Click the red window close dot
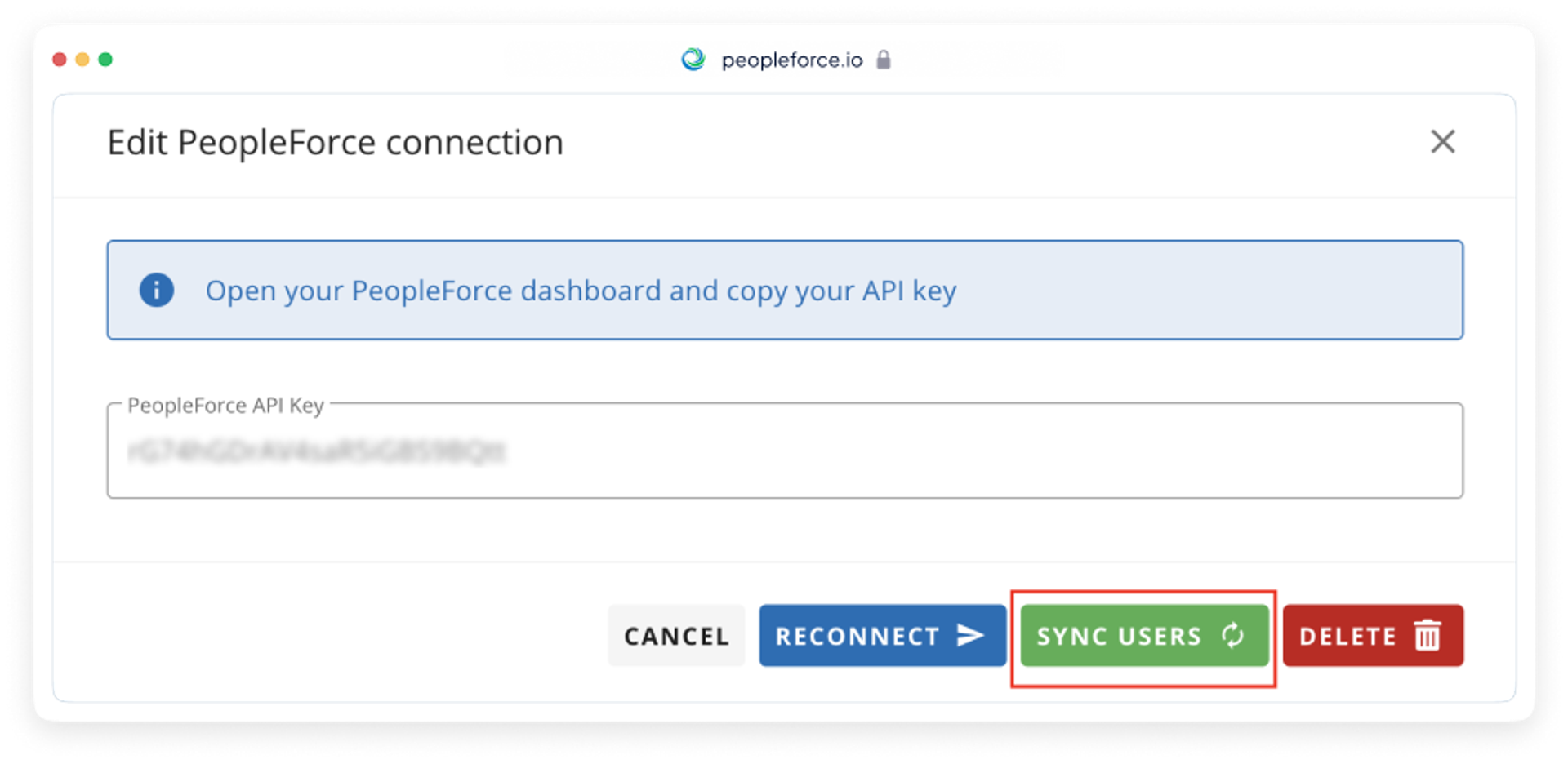This screenshot has height=764, width=1568. (x=59, y=60)
